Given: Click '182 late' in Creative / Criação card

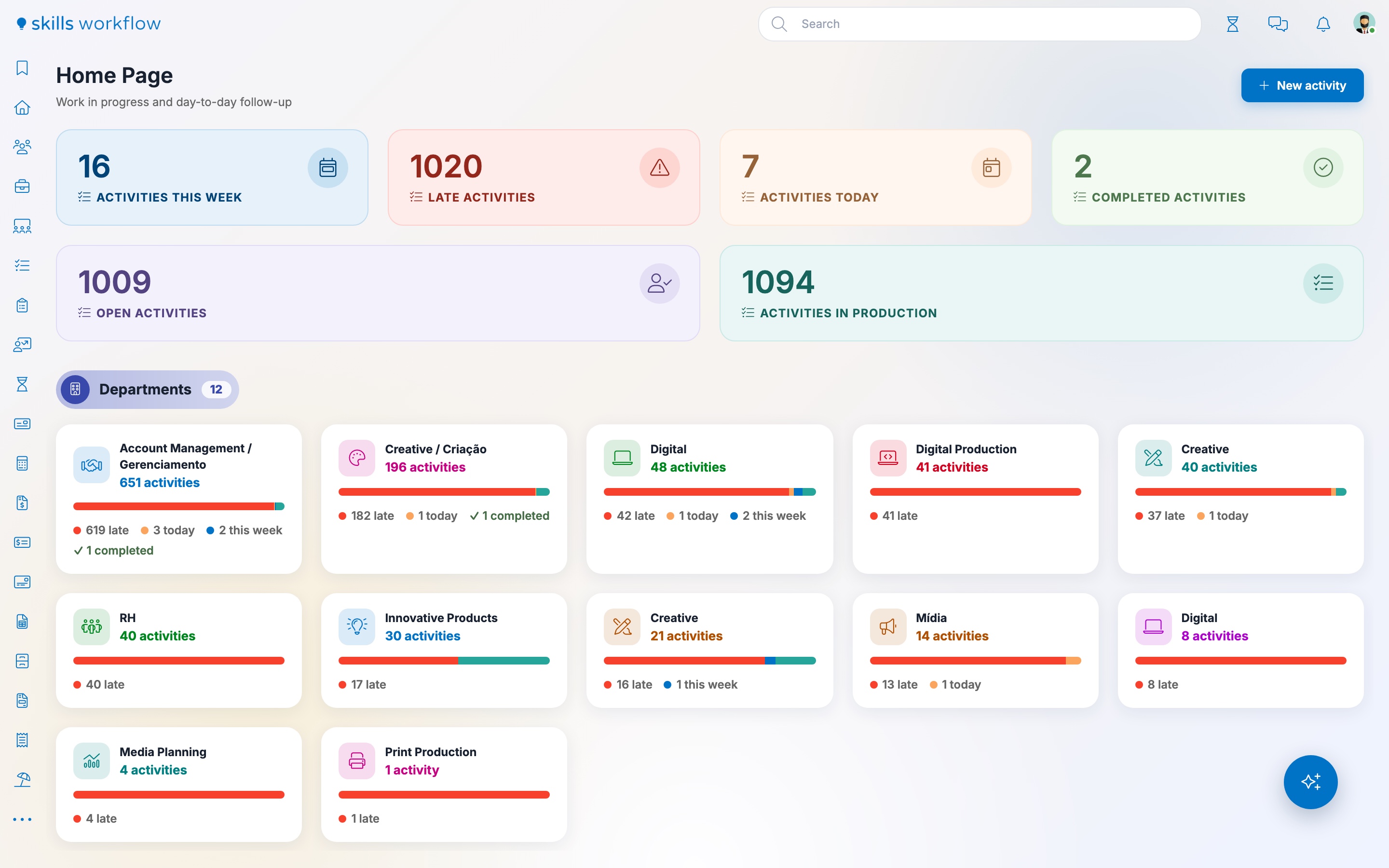Looking at the screenshot, I should tap(366, 516).
